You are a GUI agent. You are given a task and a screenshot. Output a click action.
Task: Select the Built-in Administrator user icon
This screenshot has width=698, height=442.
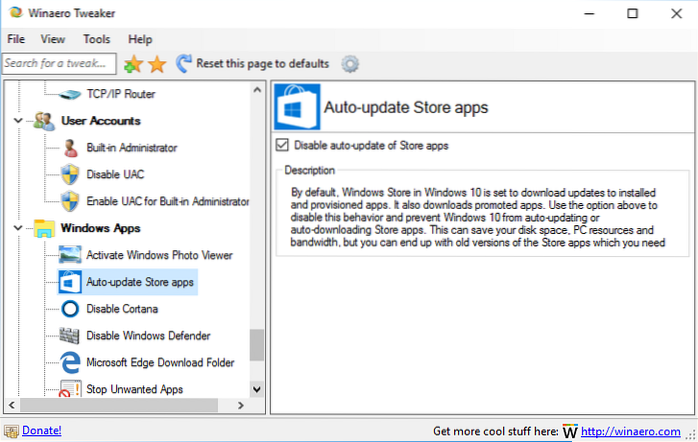(x=69, y=148)
